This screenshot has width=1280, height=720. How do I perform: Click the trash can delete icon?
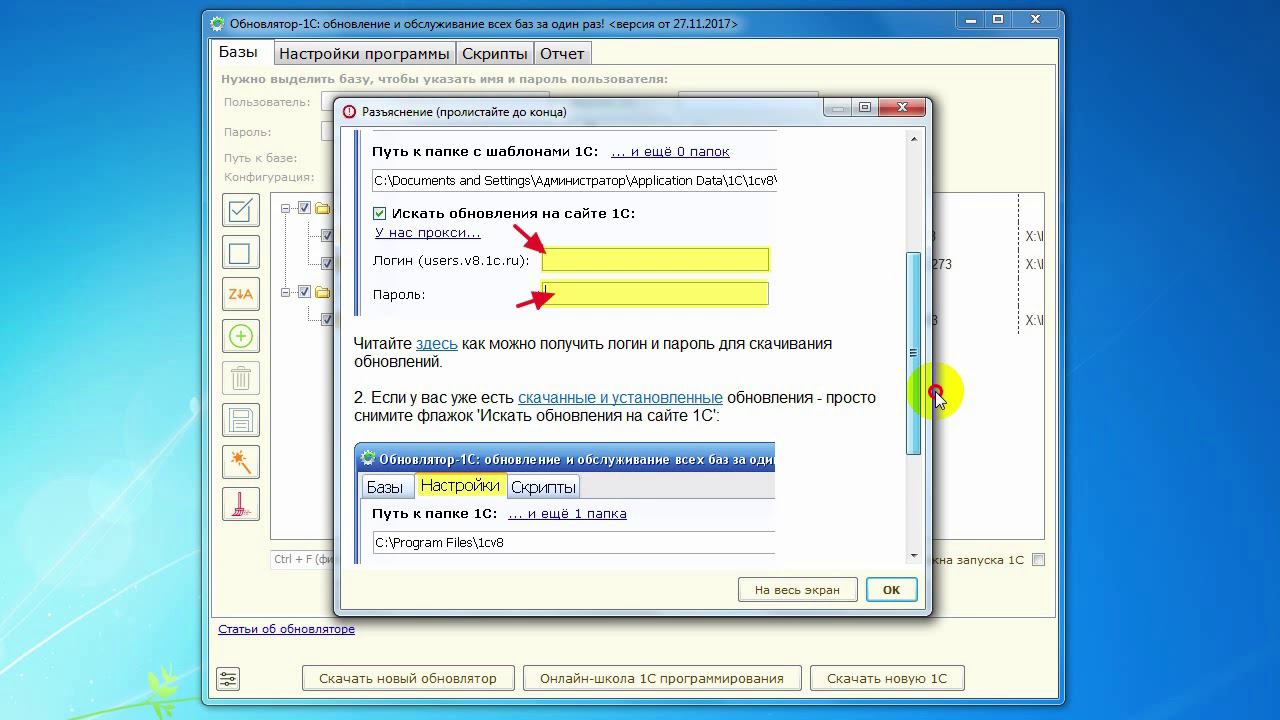coord(240,378)
